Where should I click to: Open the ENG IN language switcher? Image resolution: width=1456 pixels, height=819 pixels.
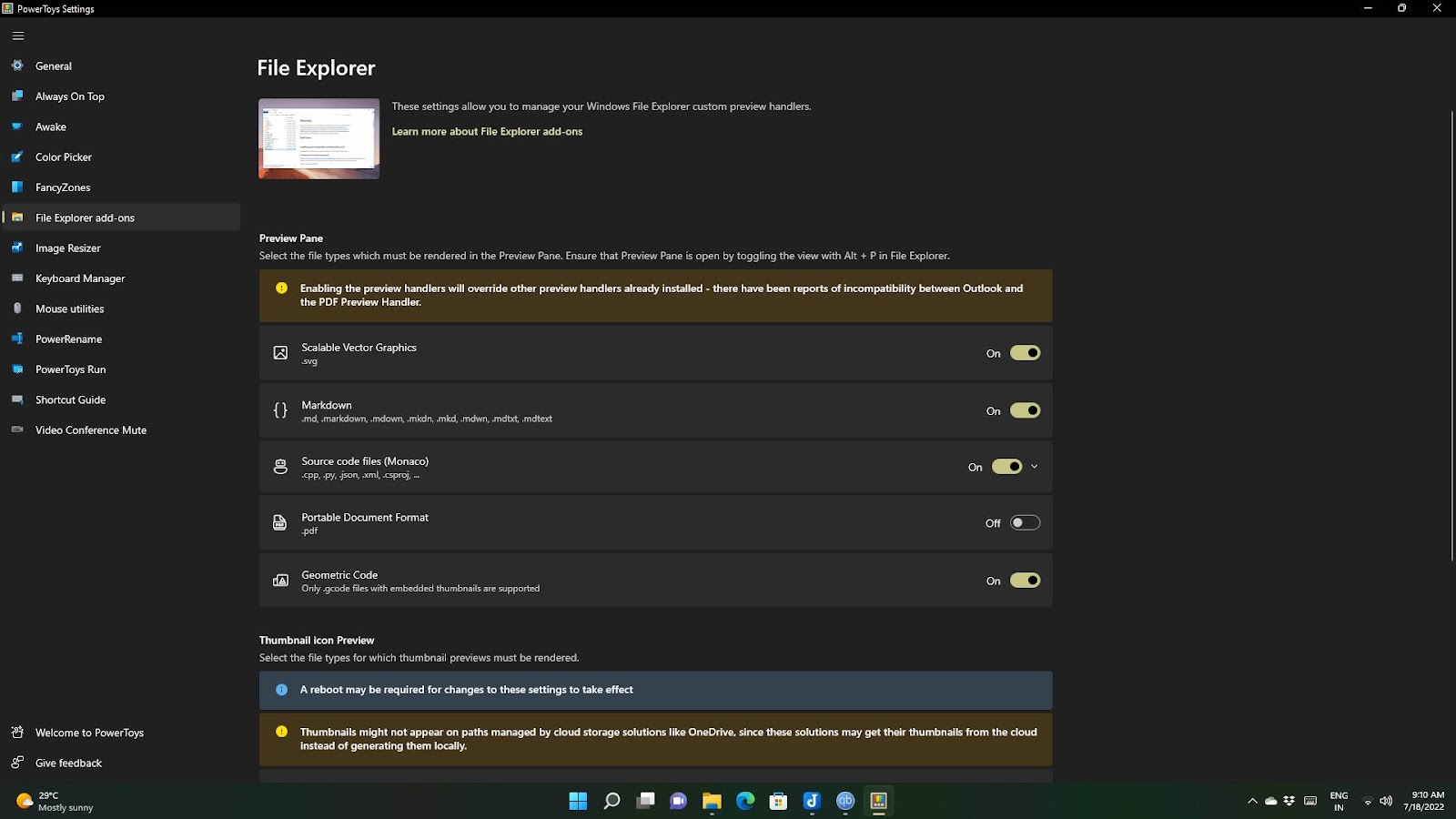click(1339, 801)
